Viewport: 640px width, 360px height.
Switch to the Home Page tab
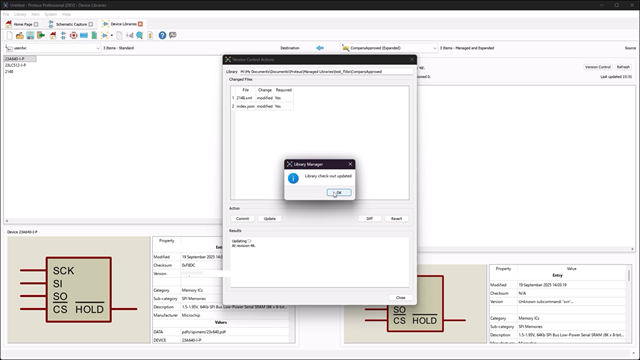23,24
